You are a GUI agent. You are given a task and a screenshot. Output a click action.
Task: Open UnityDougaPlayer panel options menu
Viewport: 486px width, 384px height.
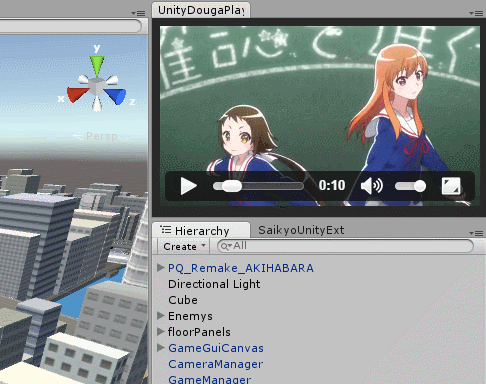[x=476, y=13]
